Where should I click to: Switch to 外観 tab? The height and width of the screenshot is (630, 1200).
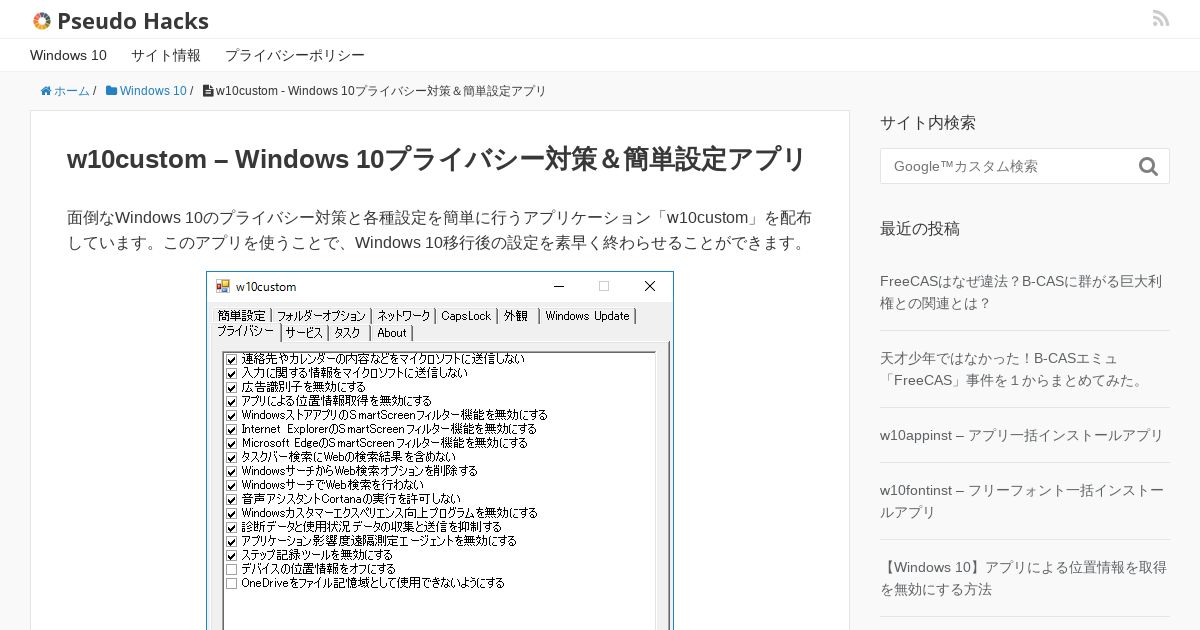518,316
